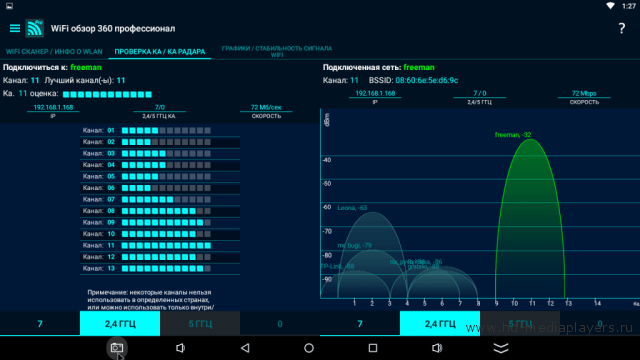
Task: Select Канал: 08 rating row
Action: tap(160, 211)
